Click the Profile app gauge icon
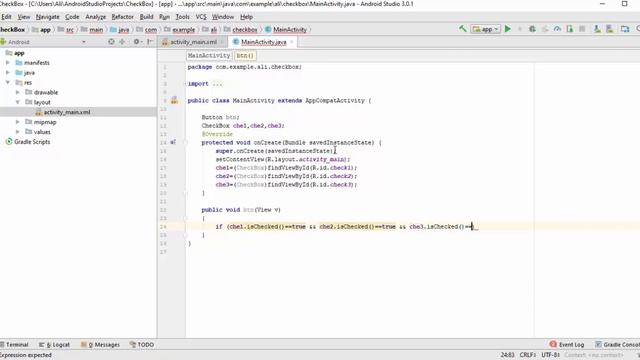Image resolution: width=640 pixels, height=360 pixels. pos(557,29)
